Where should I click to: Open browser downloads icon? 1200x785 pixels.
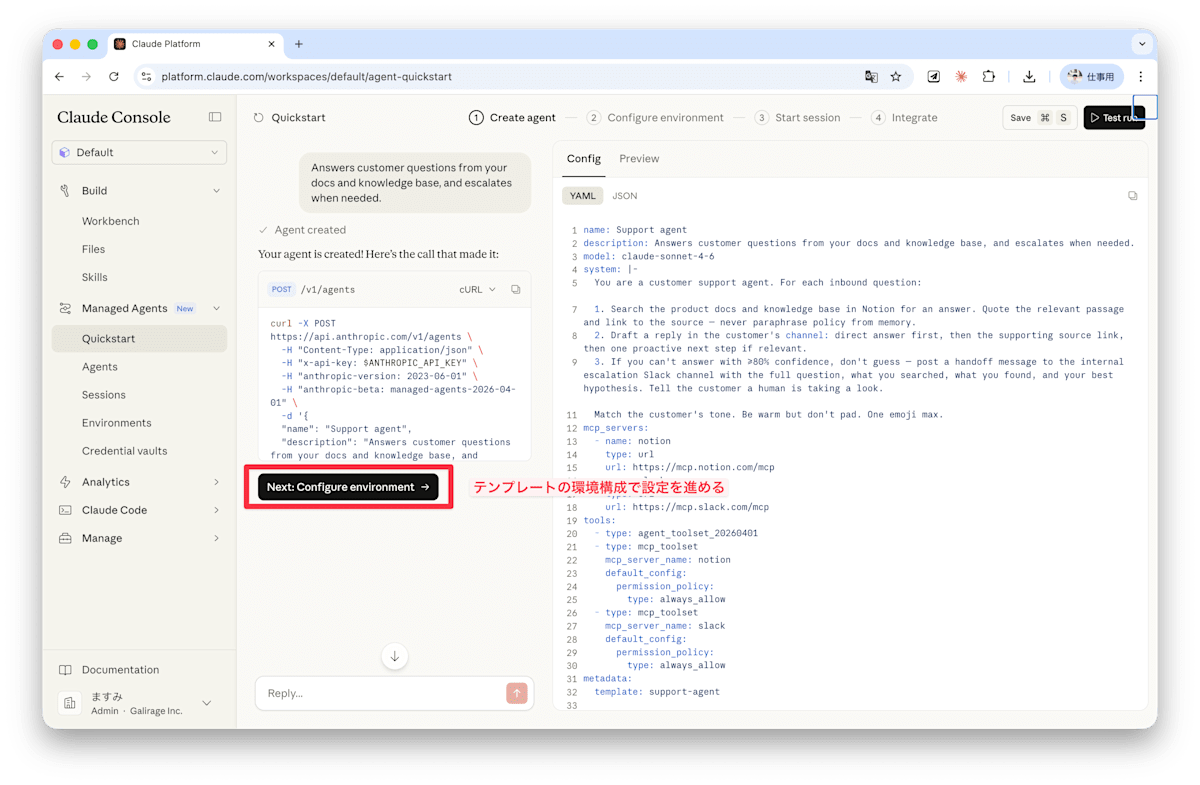coord(1029,76)
